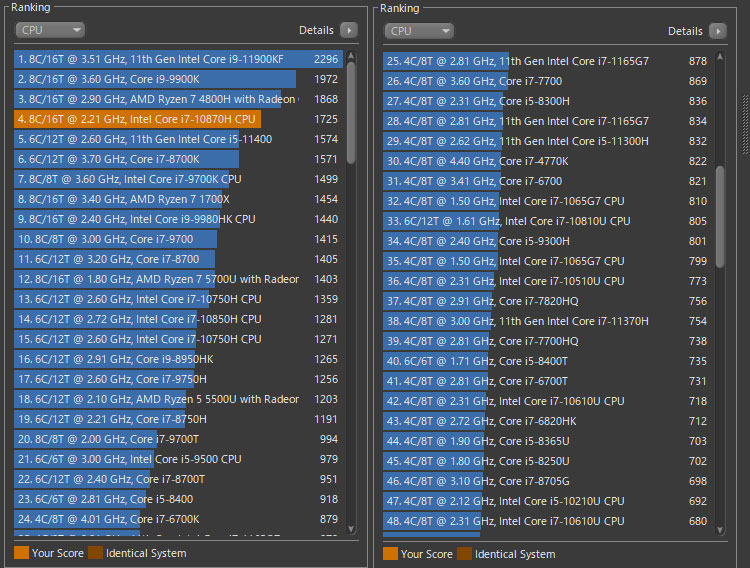Click the right ranking list scrollbar thumb
Screen dimensions: 750x568
point(720,216)
